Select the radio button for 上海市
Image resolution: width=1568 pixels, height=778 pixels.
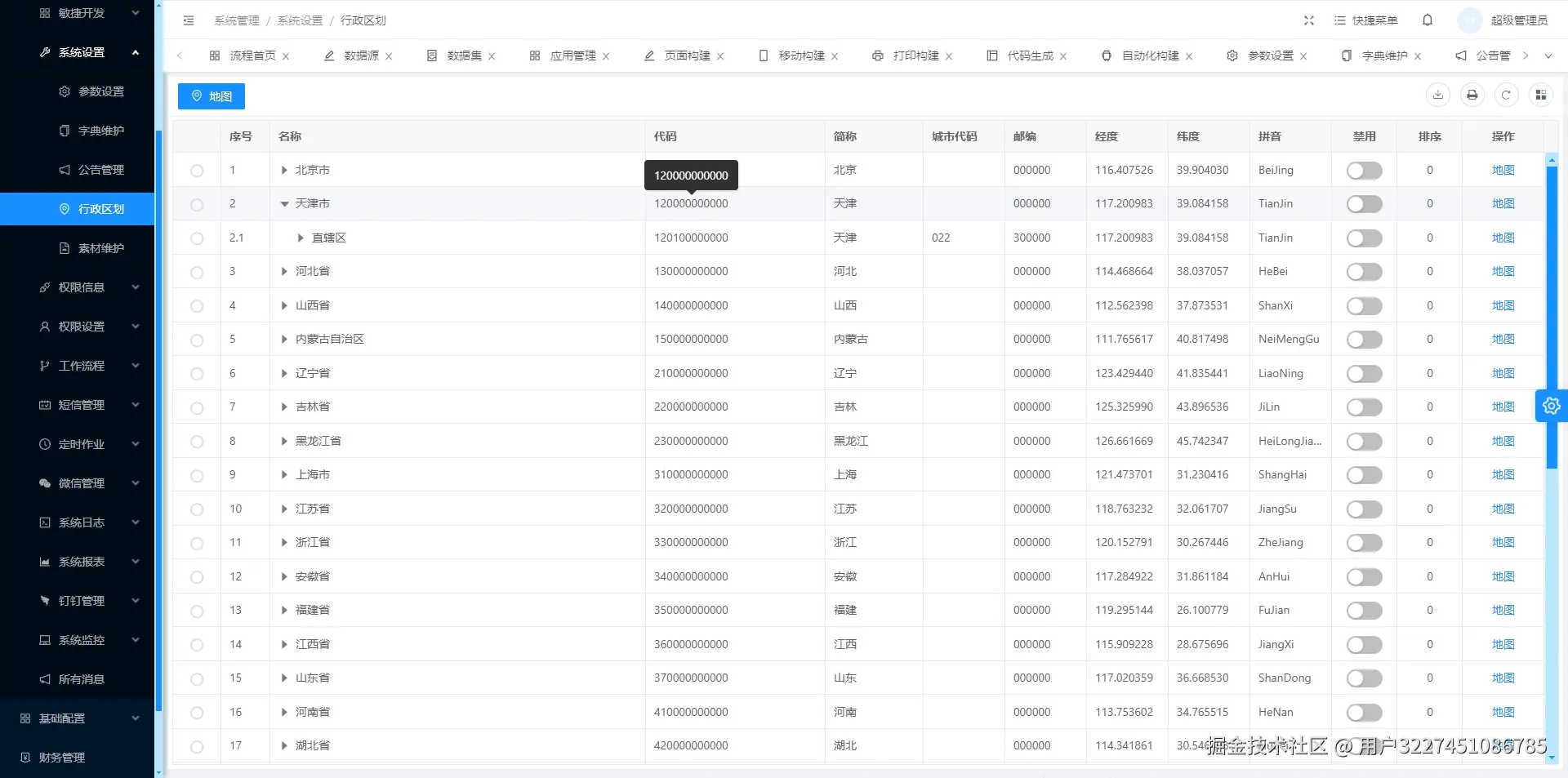tap(197, 475)
